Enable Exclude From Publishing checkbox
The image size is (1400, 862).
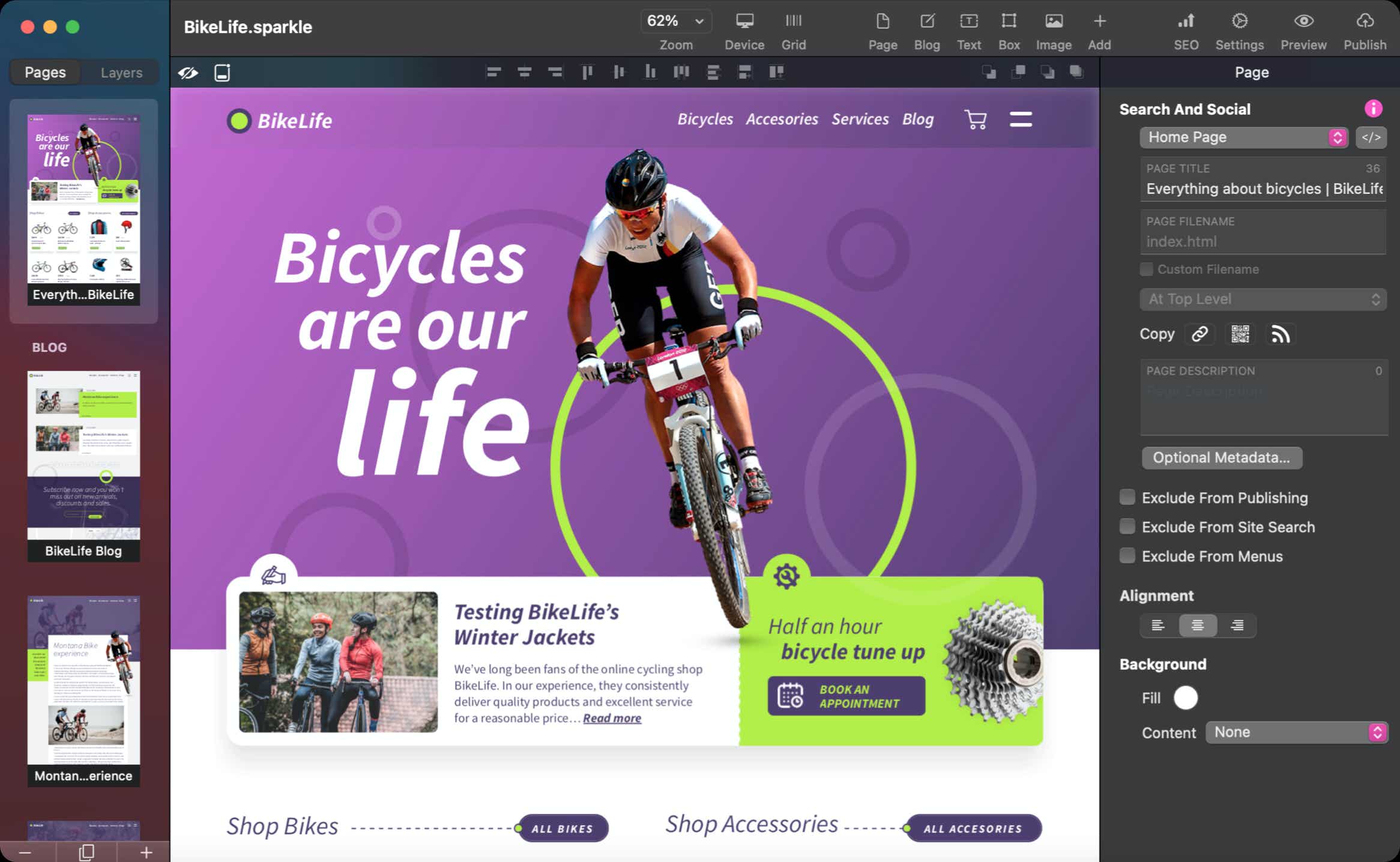(x=1127, y=497)
